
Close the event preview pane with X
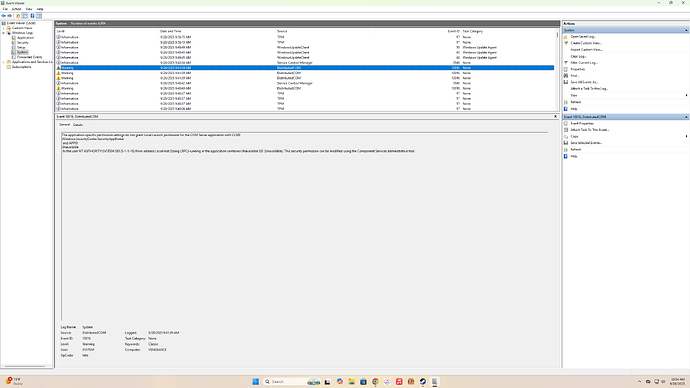(555, 117)
